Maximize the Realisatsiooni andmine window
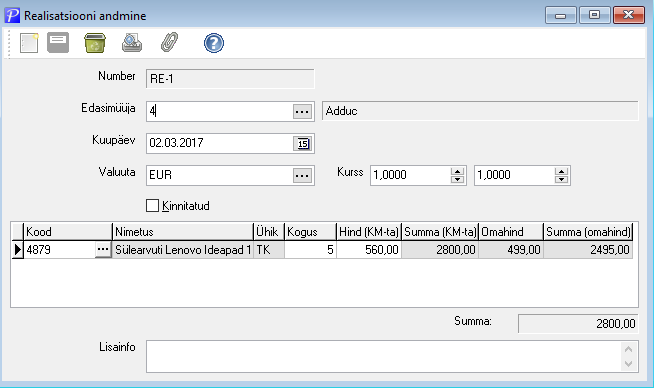654x388 pixels. click(x=594, y=15)
